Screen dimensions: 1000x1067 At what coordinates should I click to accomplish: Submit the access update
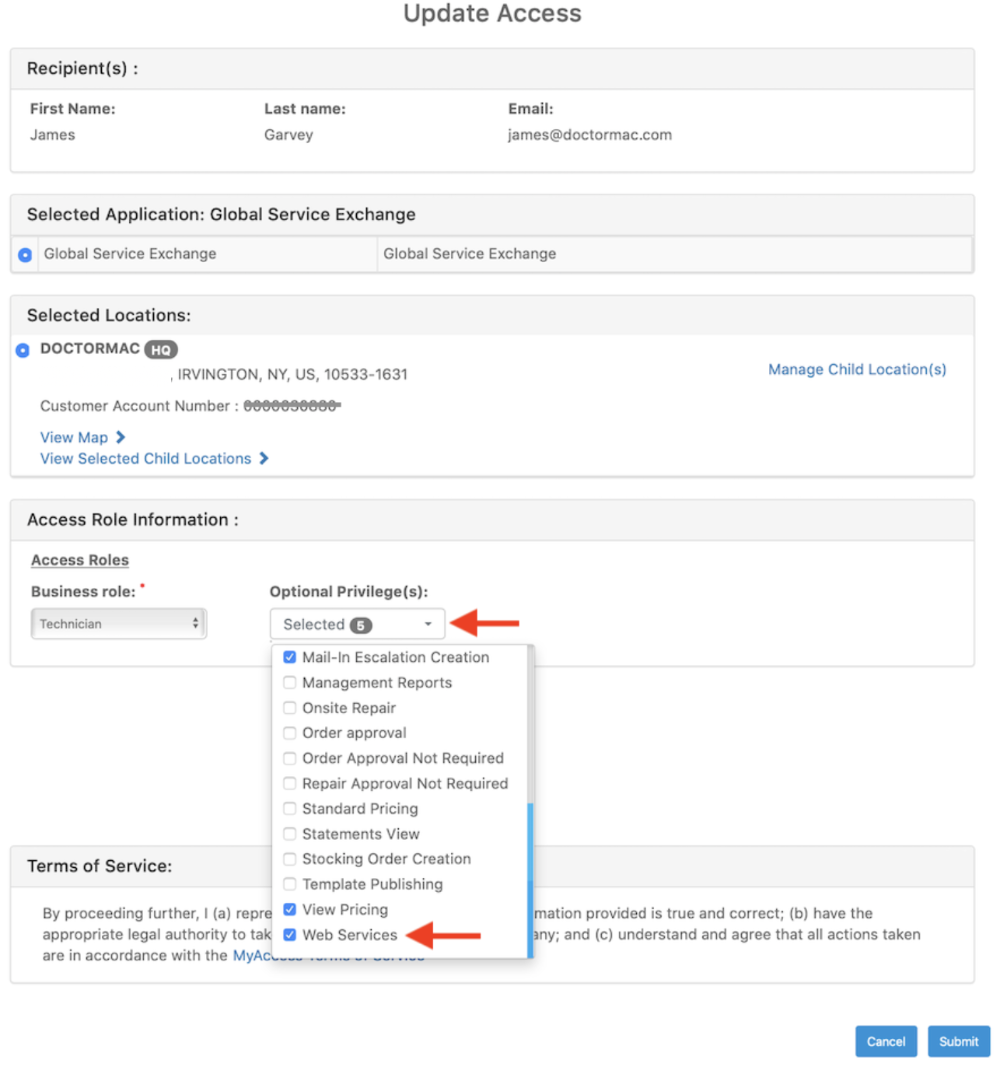click(959, 1041)
